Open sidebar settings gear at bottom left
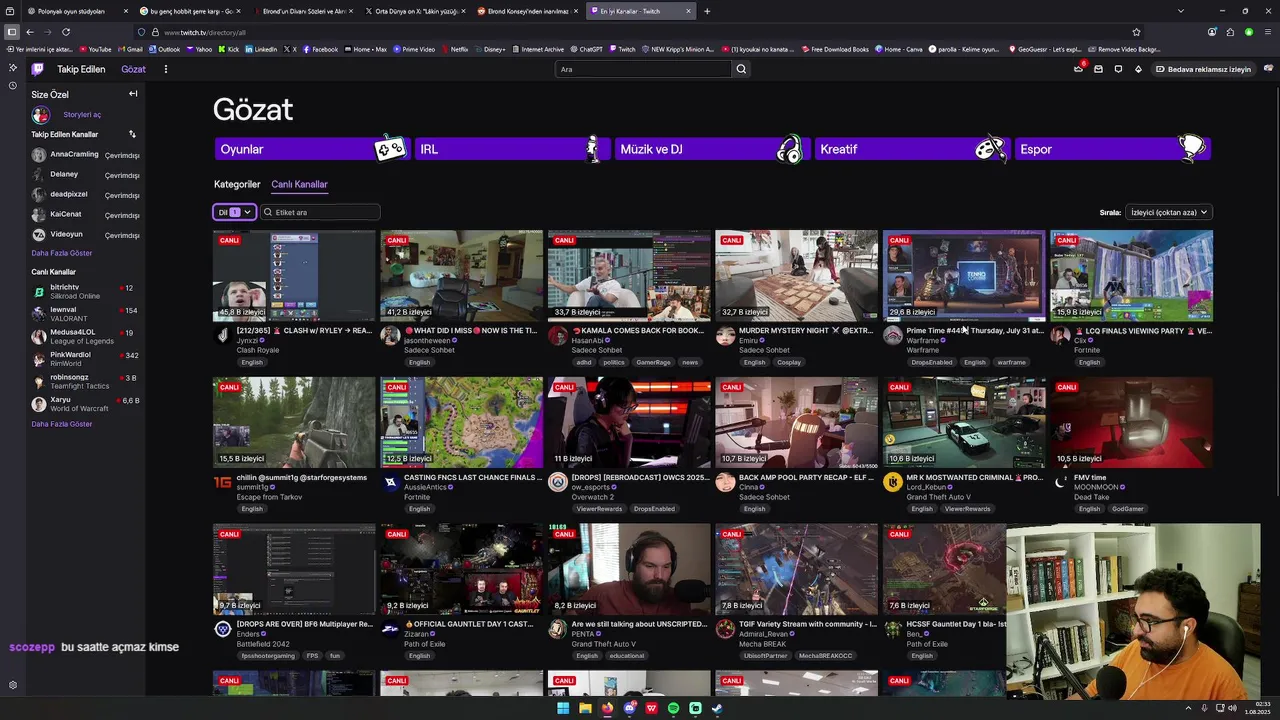Viewport: 1280px width, 720px height. [x=13, y=685]
